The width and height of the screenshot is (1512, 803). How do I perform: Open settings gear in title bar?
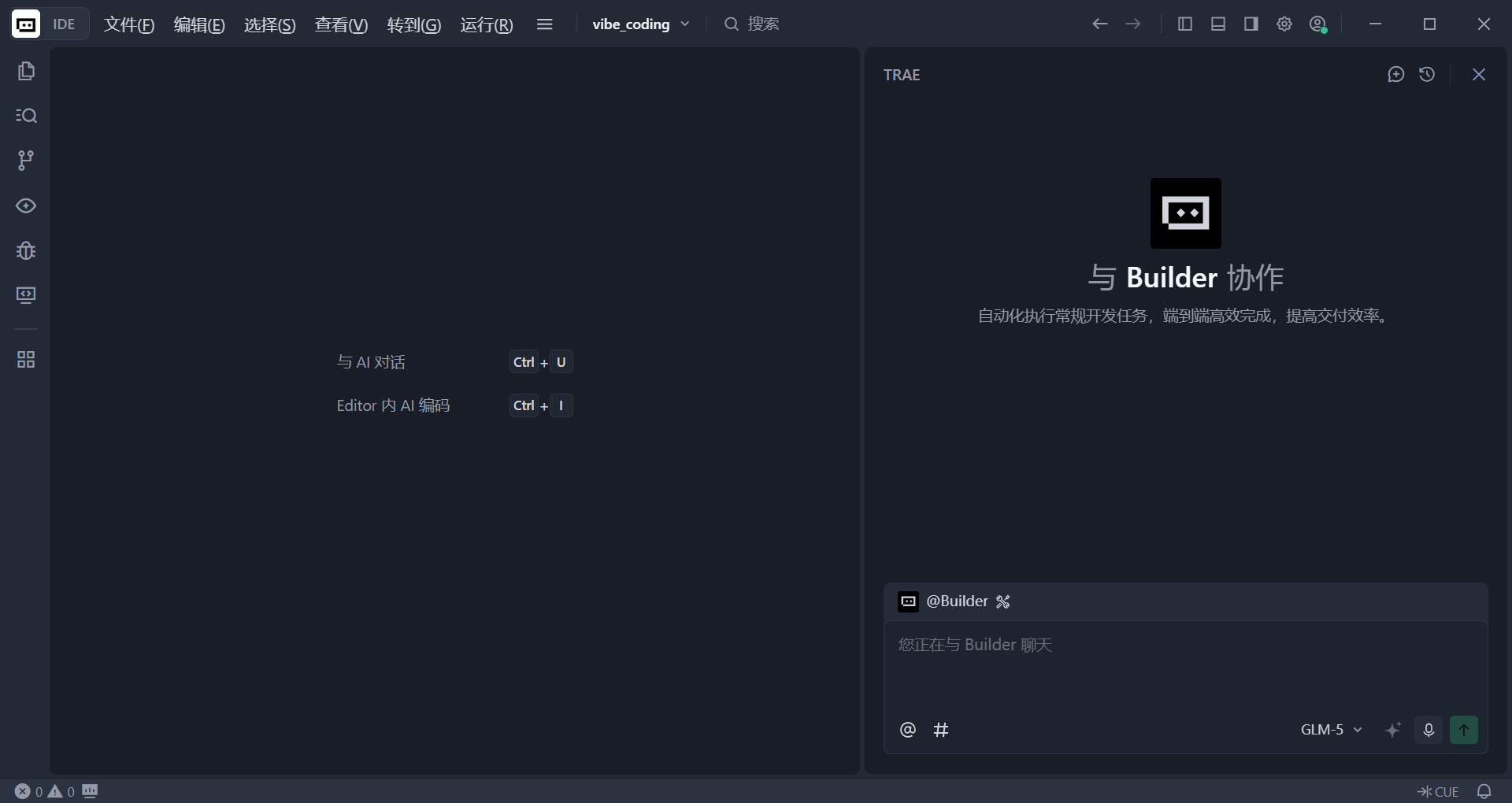coord(1284,24)
